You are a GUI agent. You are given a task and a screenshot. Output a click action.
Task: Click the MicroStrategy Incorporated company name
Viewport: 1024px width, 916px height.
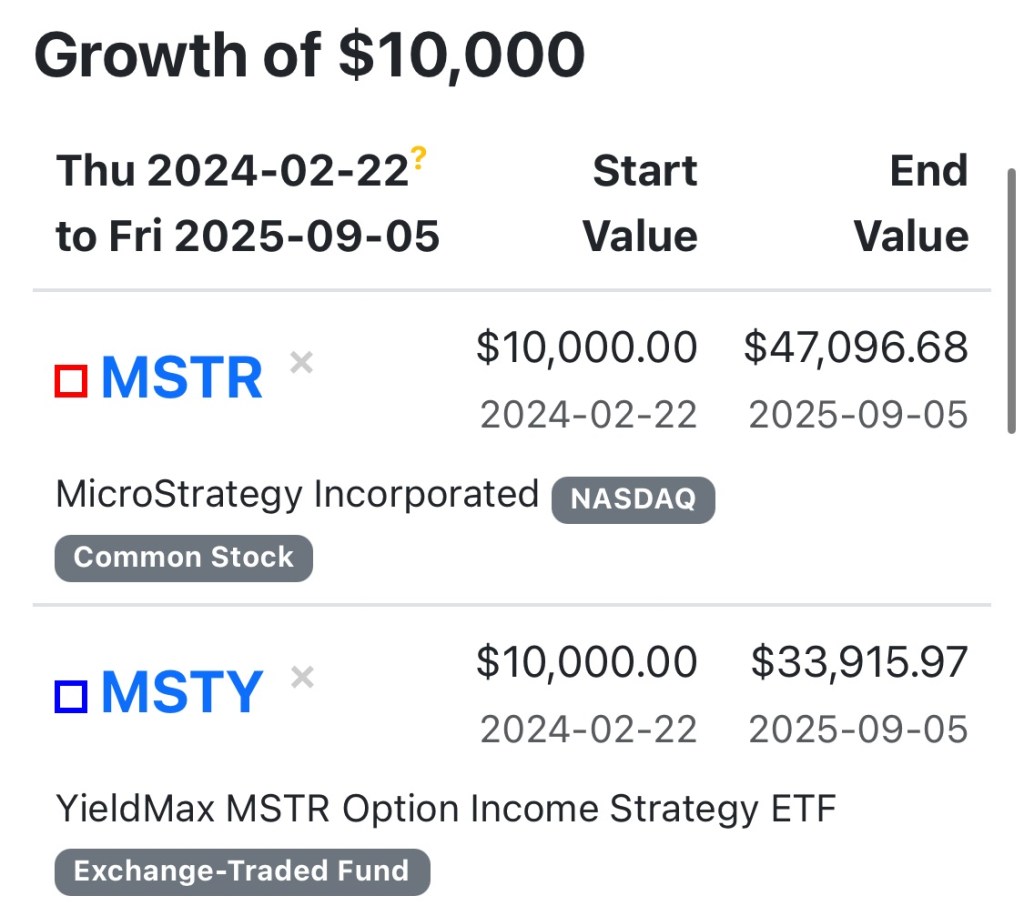pos(297,494)
